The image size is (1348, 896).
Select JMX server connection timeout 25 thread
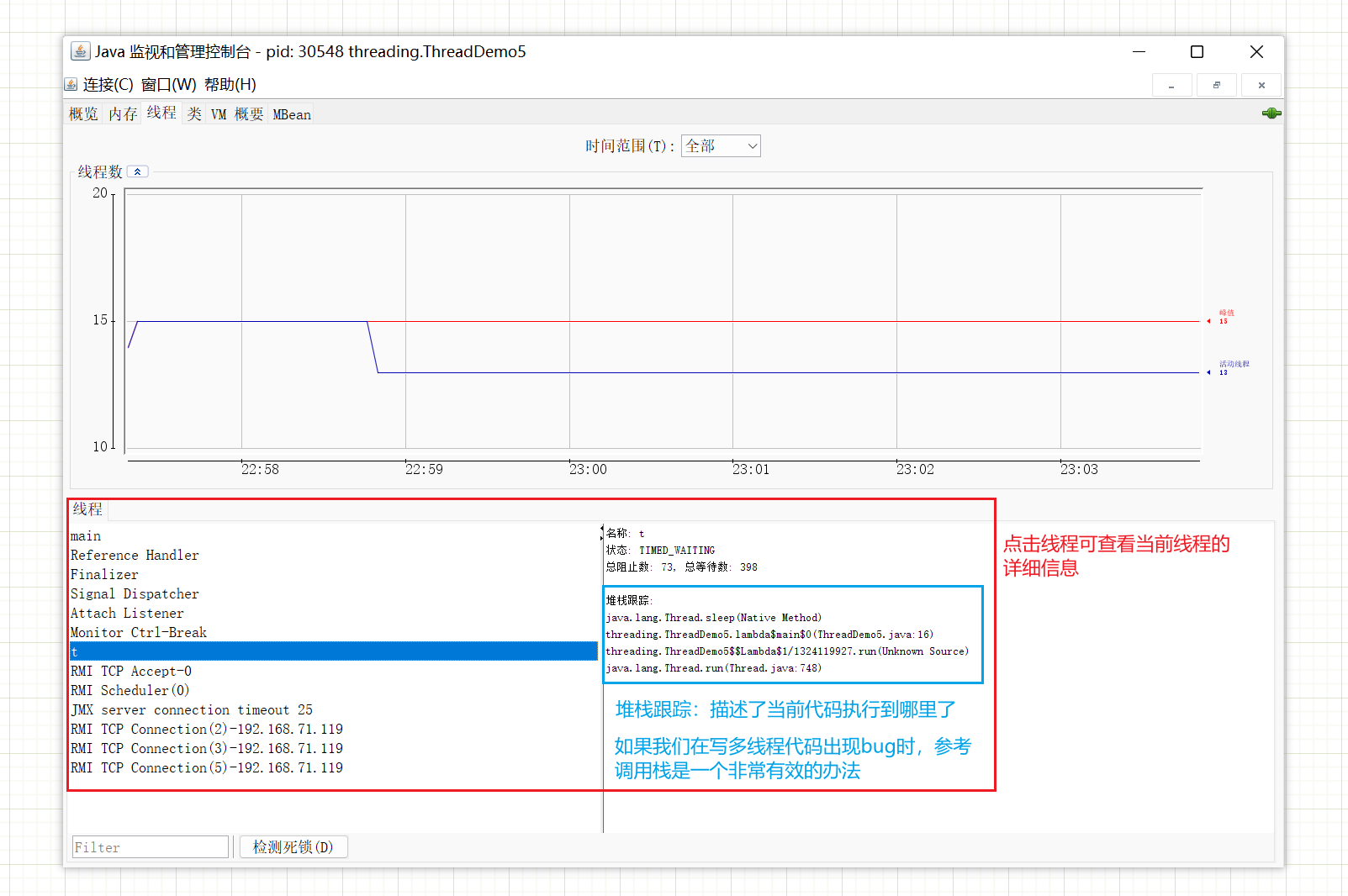334,710
